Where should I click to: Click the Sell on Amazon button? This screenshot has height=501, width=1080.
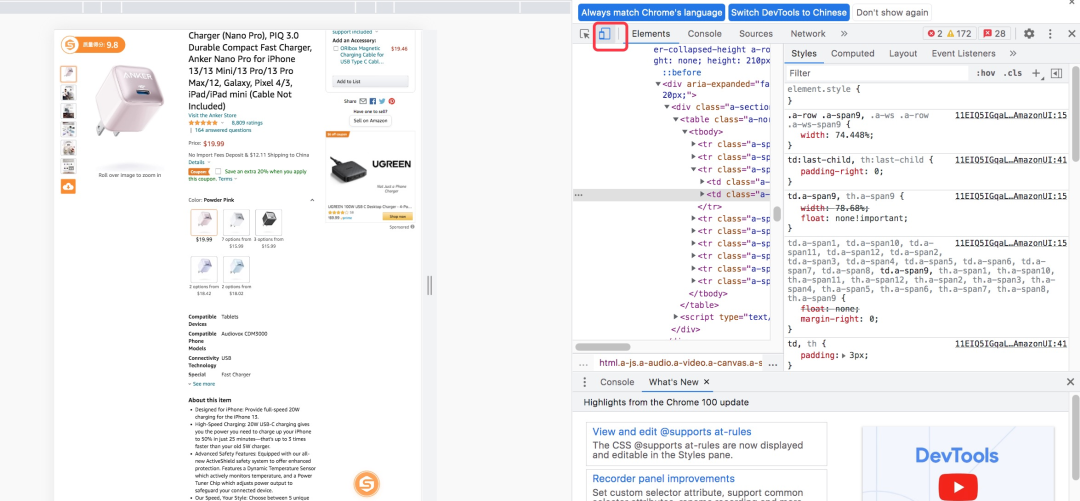click(x=371, y=121)
